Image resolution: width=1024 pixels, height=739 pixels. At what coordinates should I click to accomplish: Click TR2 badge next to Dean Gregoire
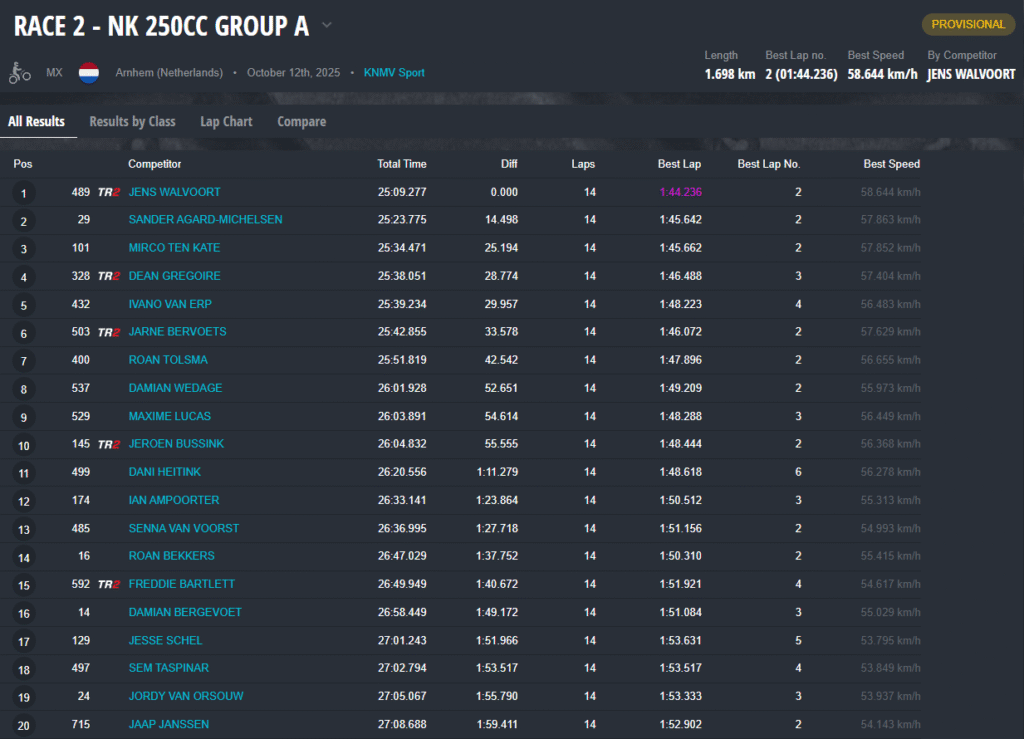click(x=109, y=276)
